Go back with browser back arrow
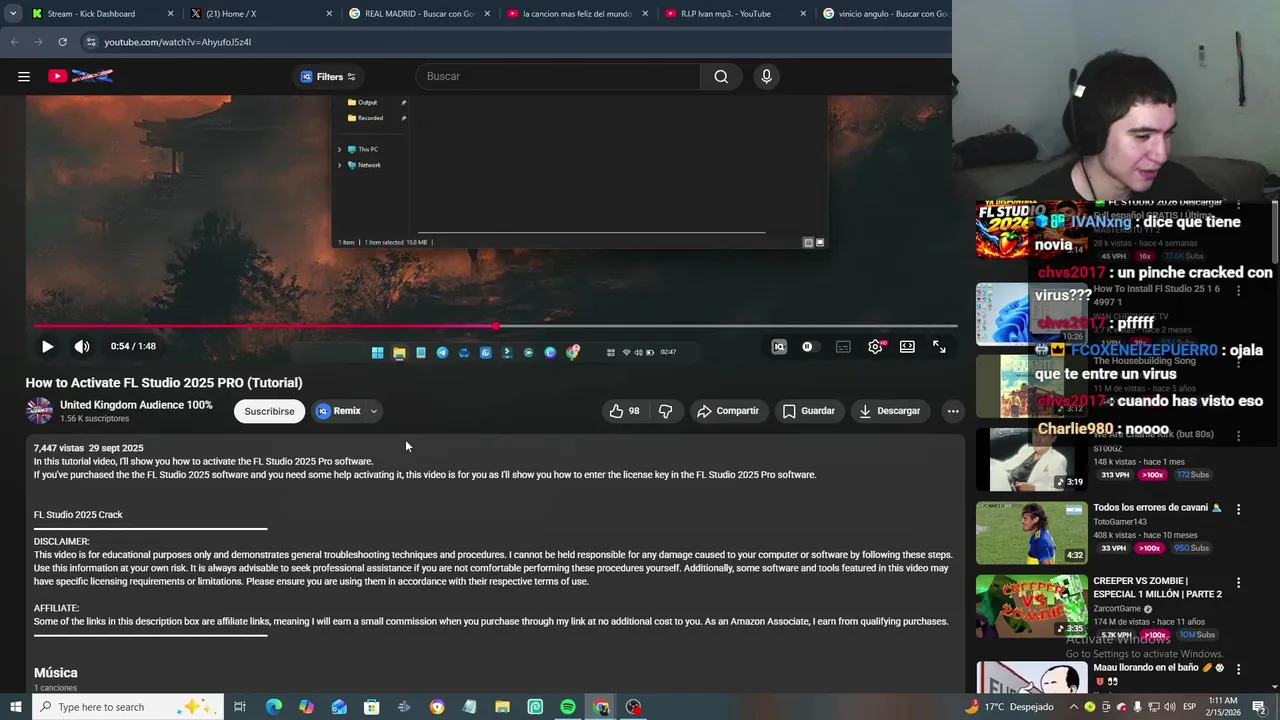The height and width of the screenshot is (720, 1280). [14, 42]
